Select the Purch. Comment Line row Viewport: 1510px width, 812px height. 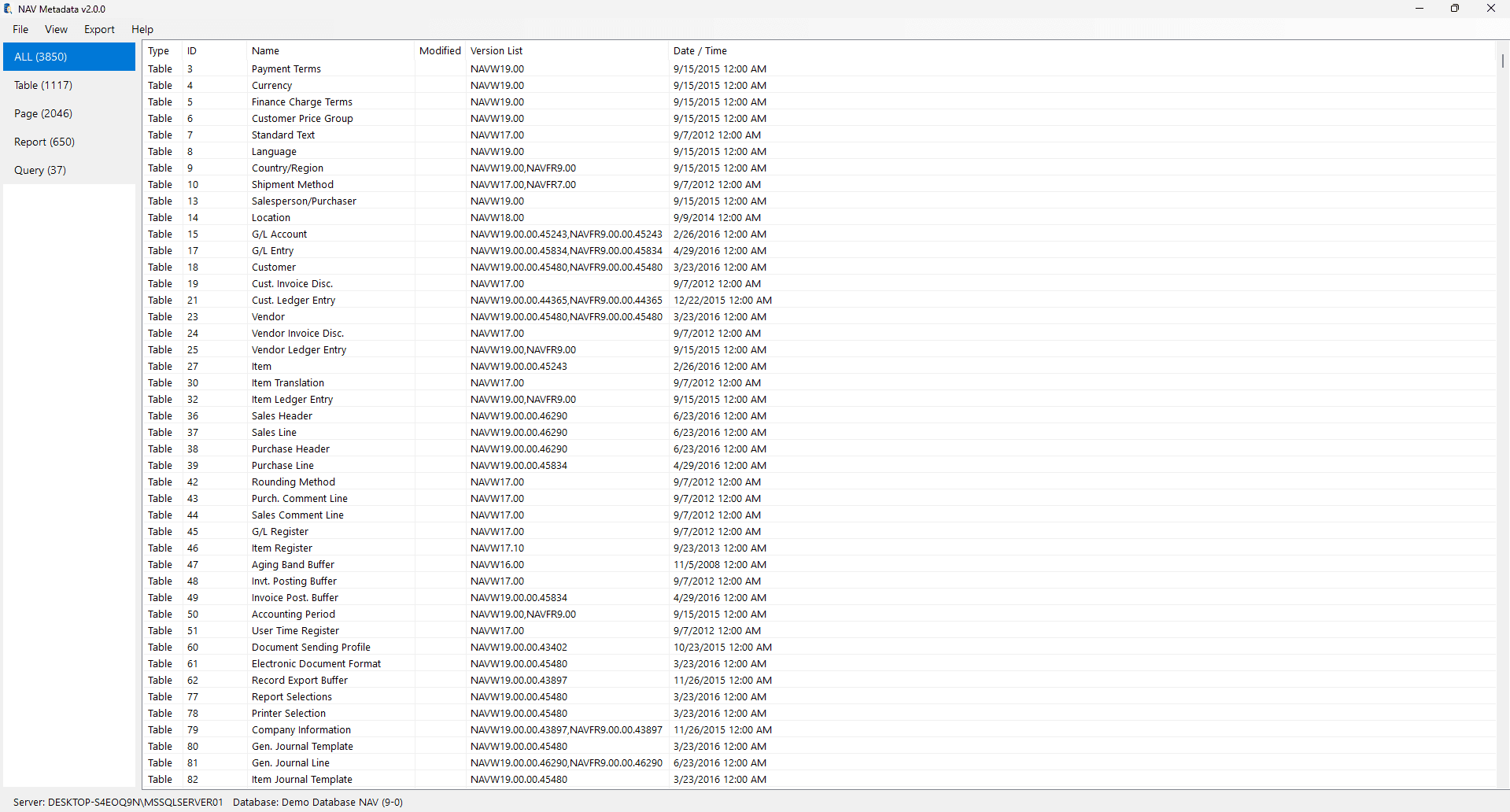[x=819, y=498]
